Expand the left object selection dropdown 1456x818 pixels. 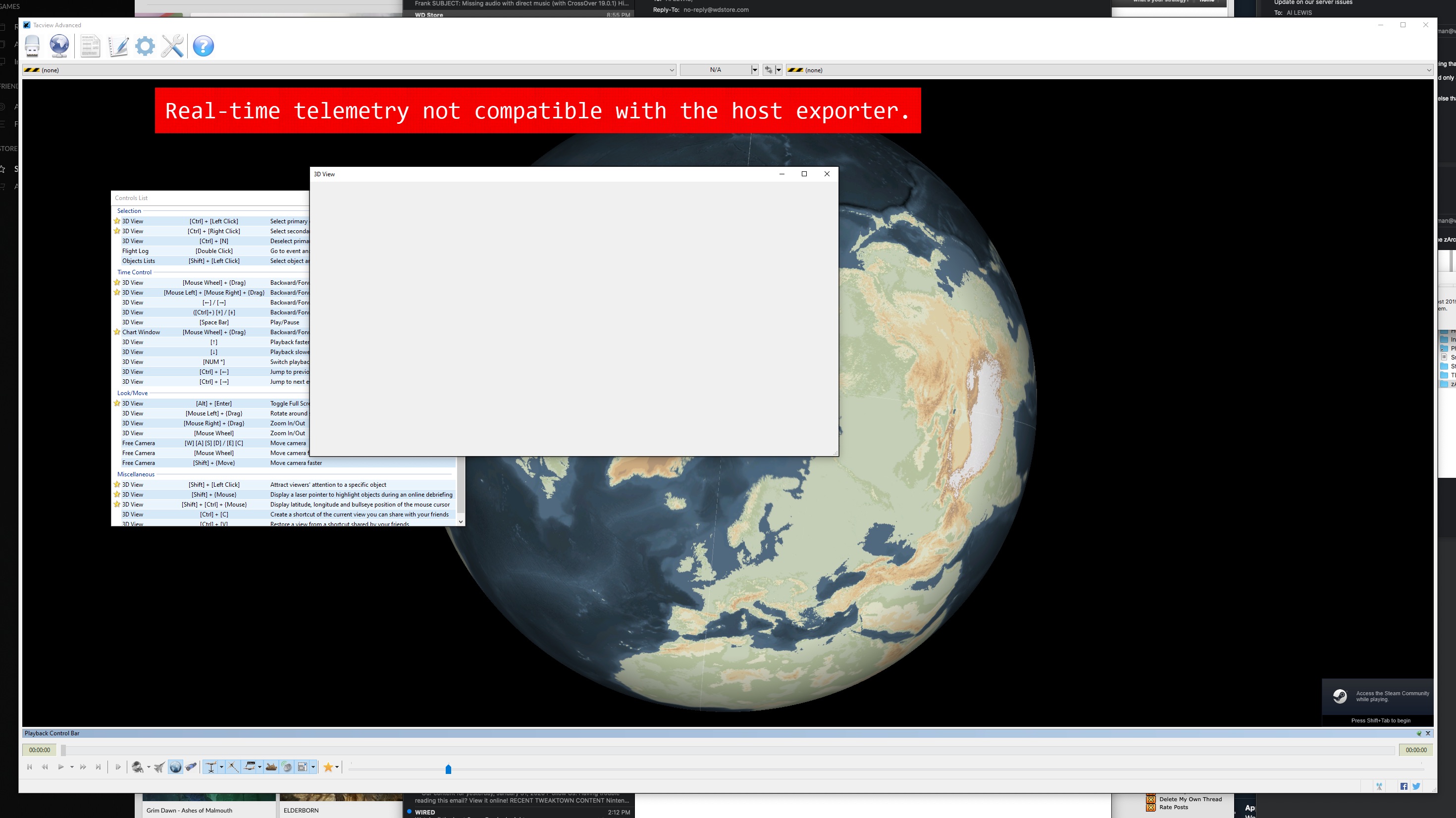coord(672,70)
